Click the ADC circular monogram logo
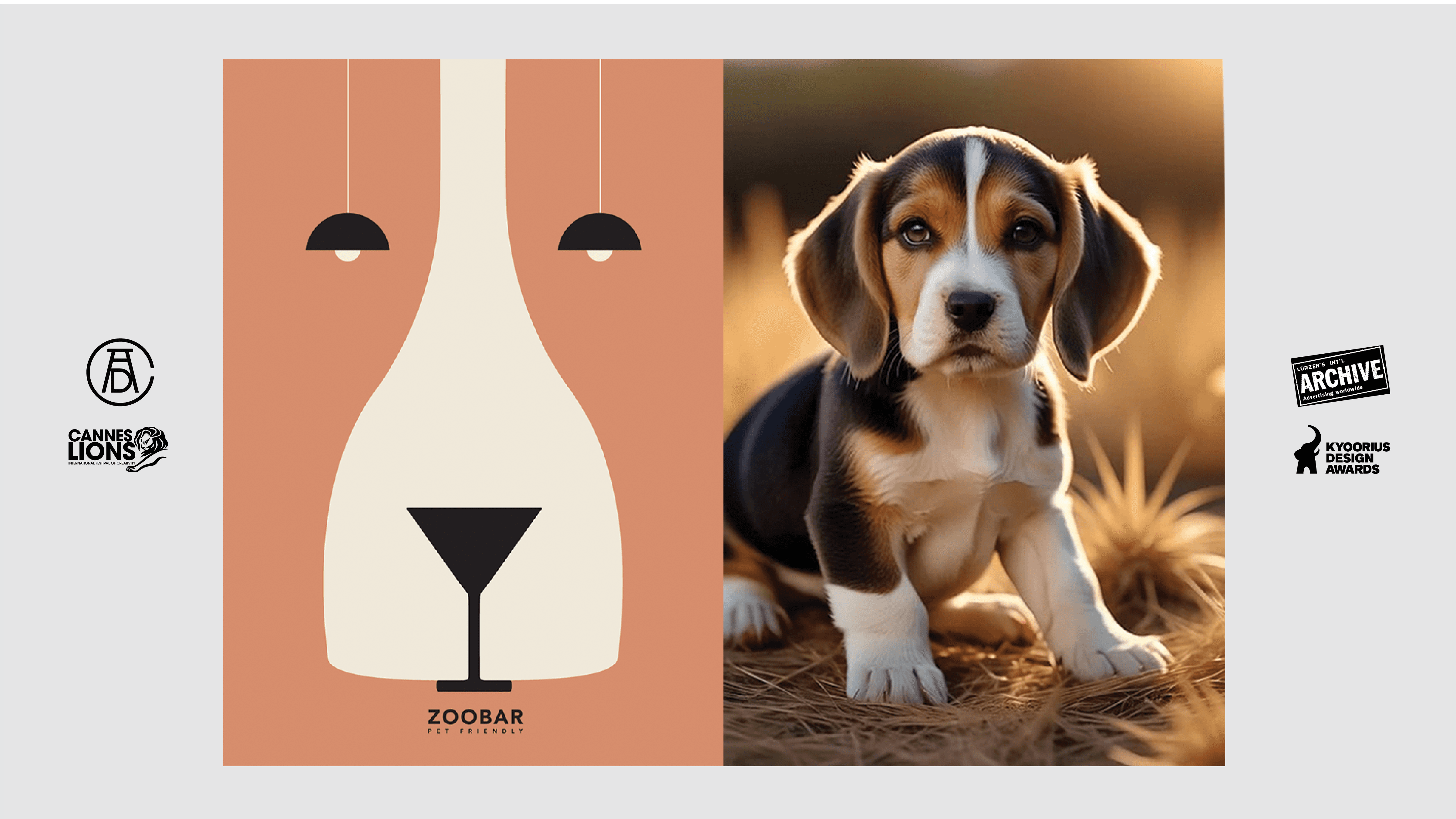 point(120,372)
